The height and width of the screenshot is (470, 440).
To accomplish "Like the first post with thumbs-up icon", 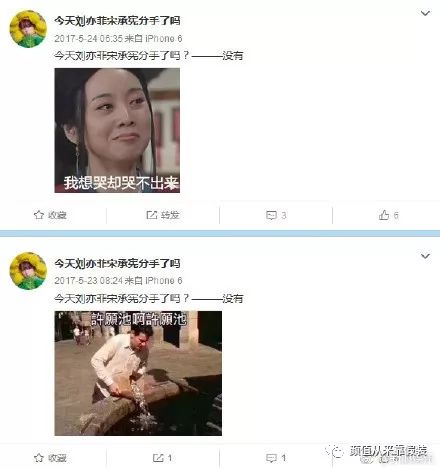I will [x=384, y=215].
